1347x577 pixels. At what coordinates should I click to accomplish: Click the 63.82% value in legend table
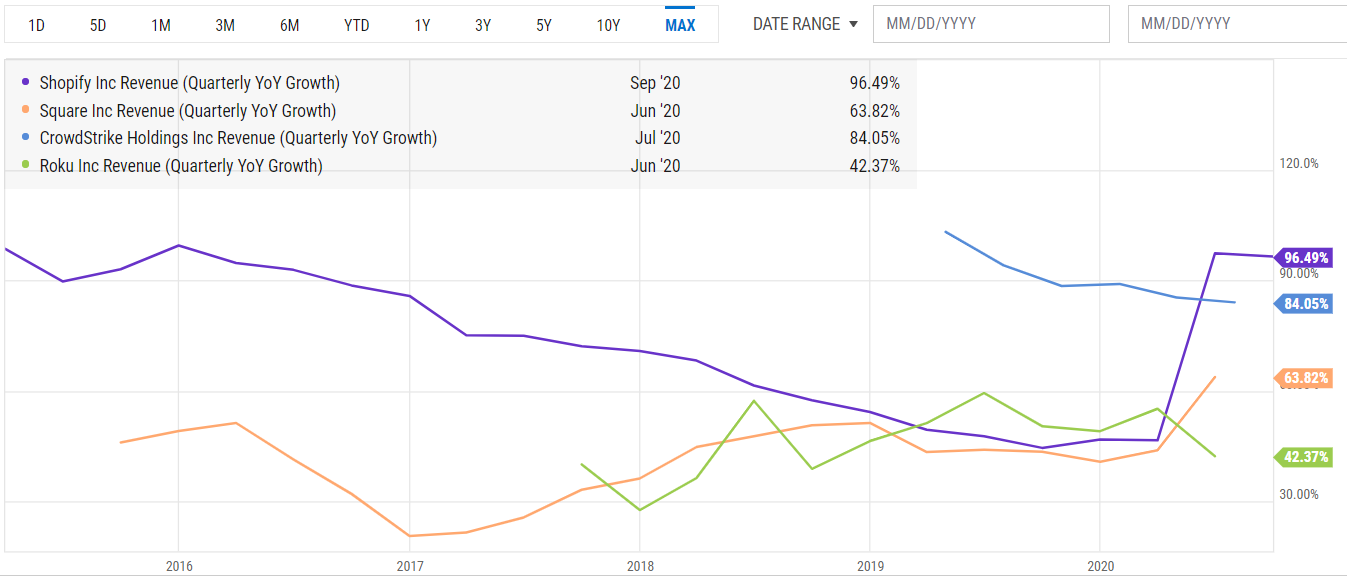(875, 111)
